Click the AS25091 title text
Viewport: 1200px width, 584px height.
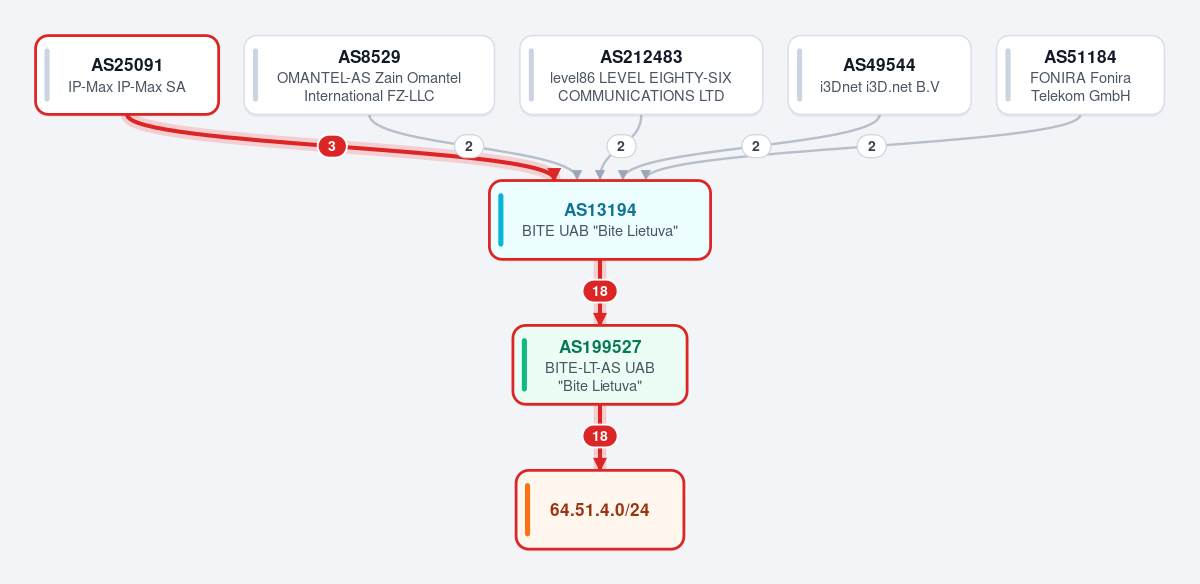127,66
